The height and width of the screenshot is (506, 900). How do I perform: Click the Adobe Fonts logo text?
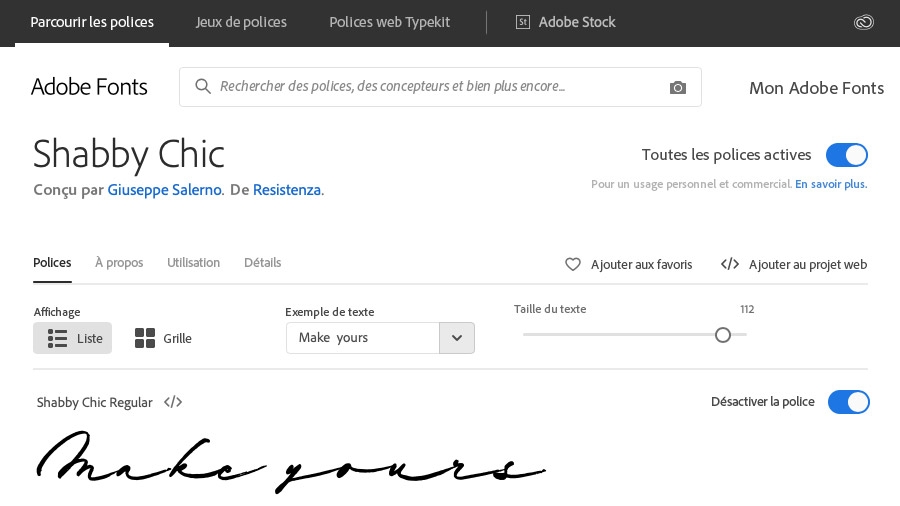click(x=89, y=87)
